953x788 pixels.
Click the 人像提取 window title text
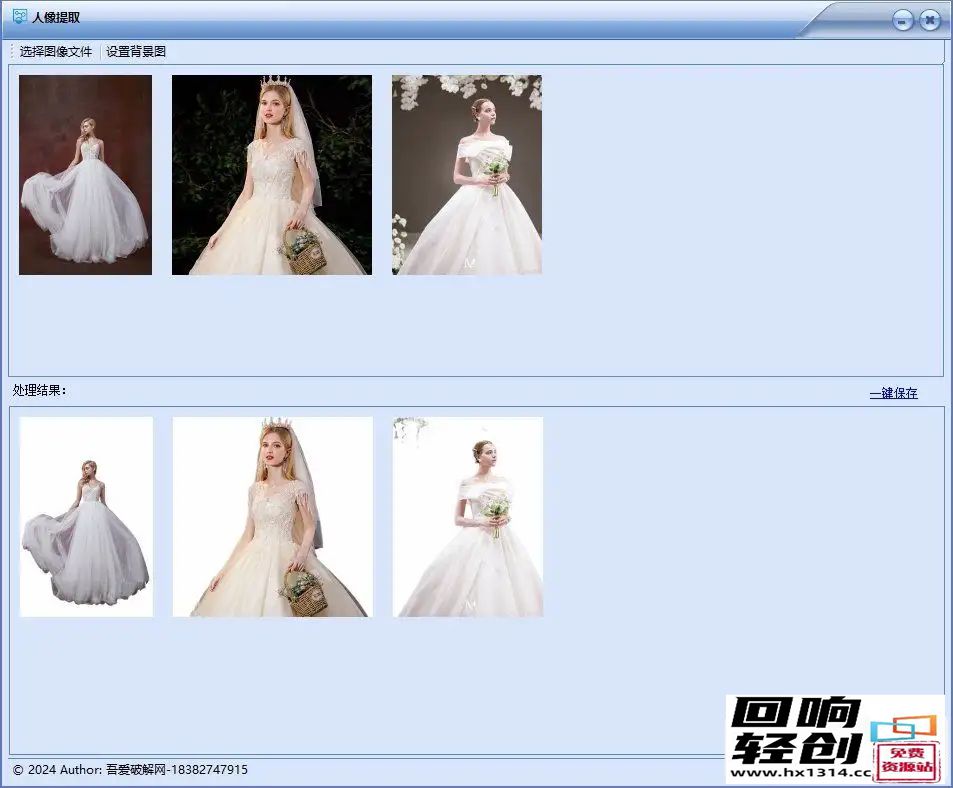pos(56,17)
